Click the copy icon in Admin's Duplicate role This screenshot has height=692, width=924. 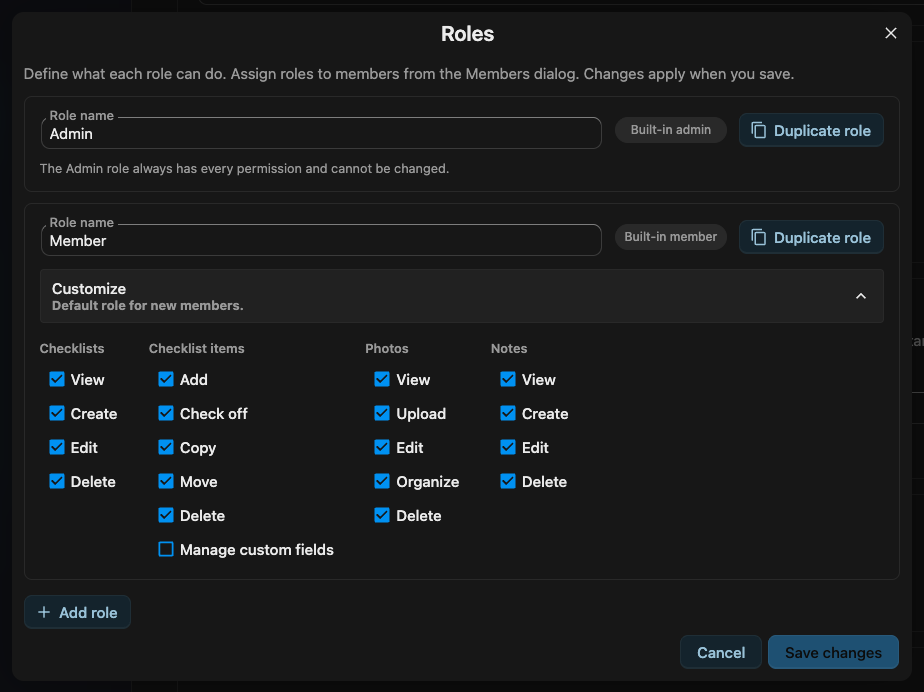pyautogui.click(x=758, y=130)
